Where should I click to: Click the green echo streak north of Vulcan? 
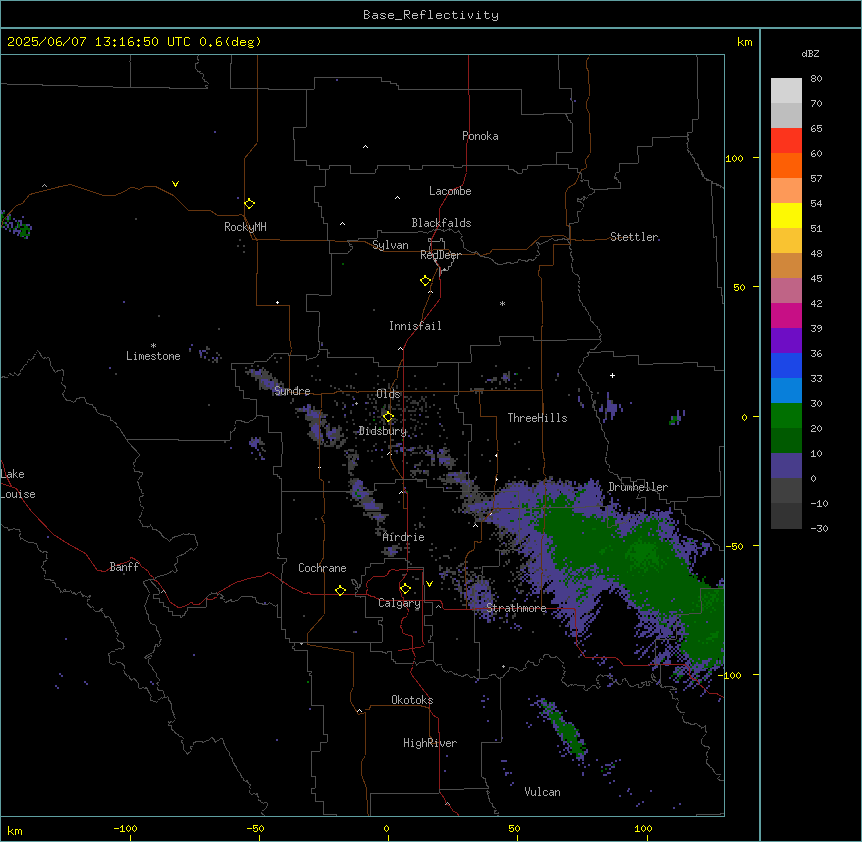pyautogui.click(x=563, y=728)
